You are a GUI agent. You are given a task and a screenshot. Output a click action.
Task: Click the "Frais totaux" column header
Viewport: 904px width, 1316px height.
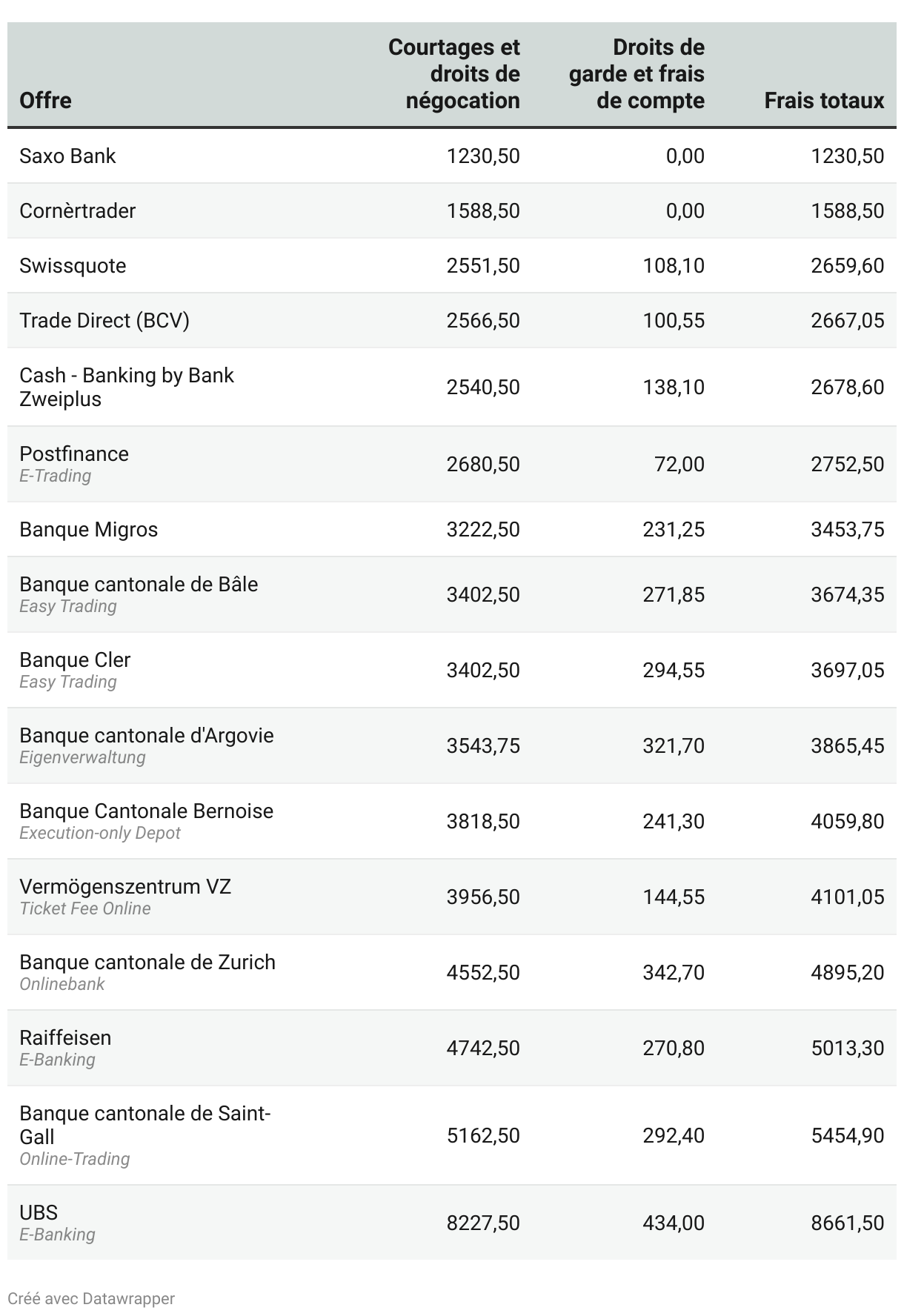[824, 101]
